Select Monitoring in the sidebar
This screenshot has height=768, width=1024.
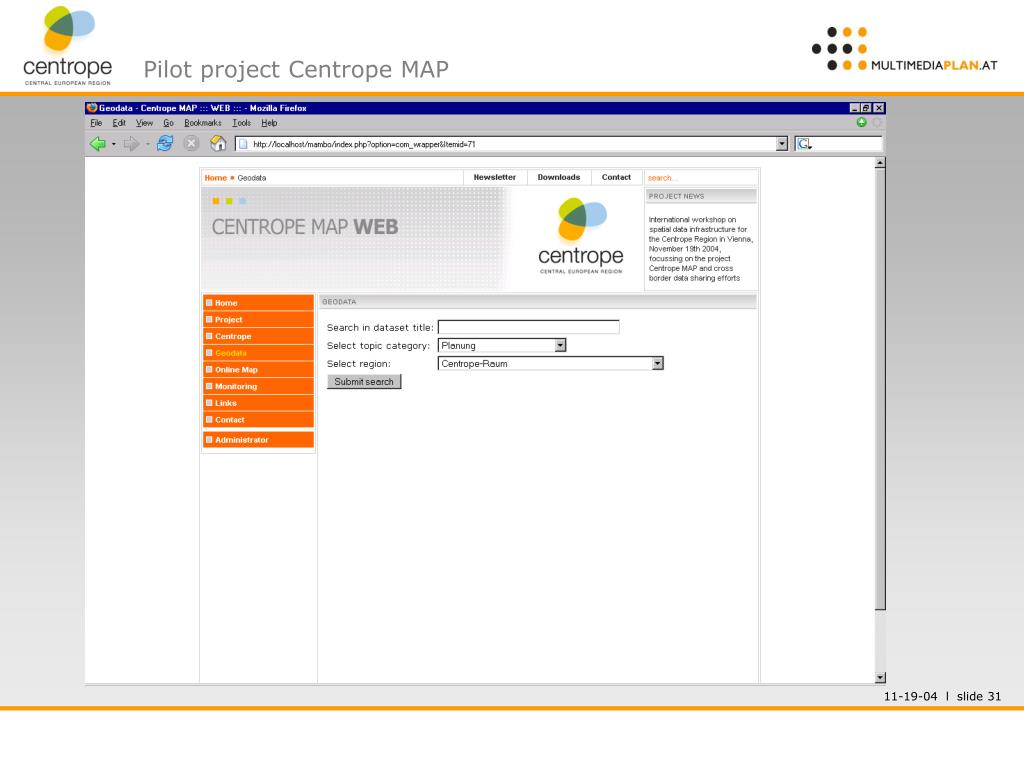click(258, 387)
